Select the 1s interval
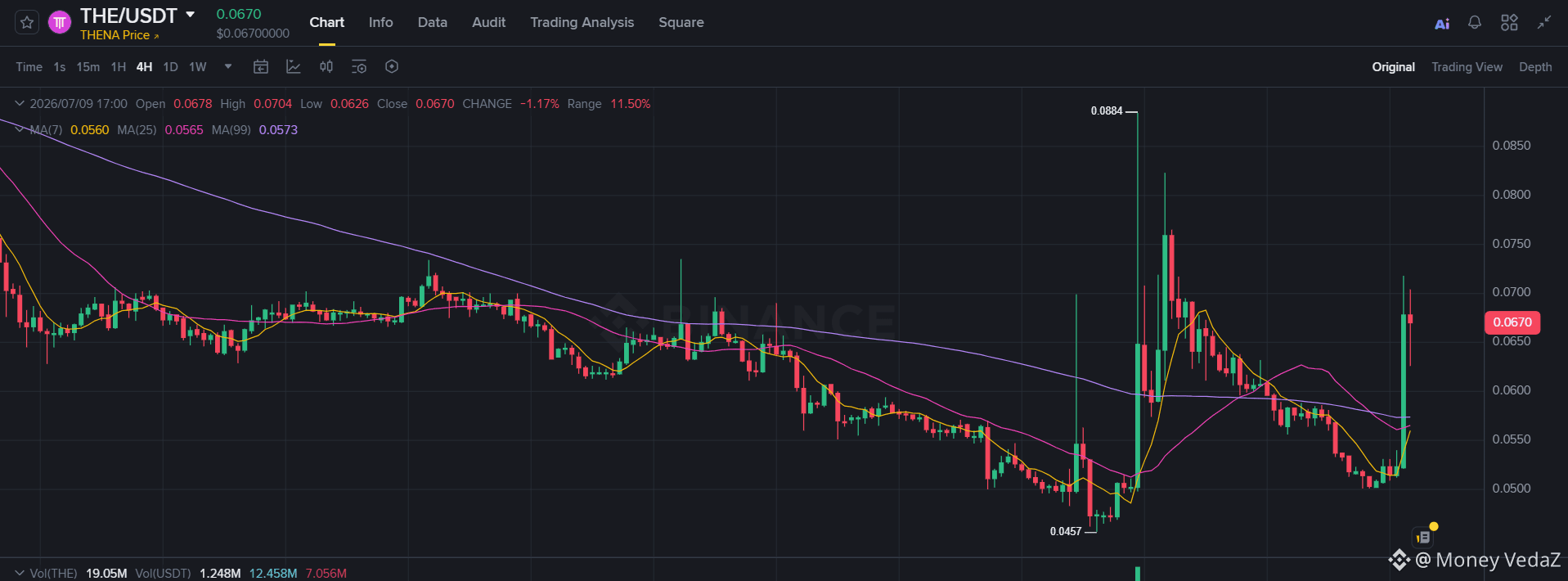The height and width of the screenshot is (581, 1568). [59, 67]
